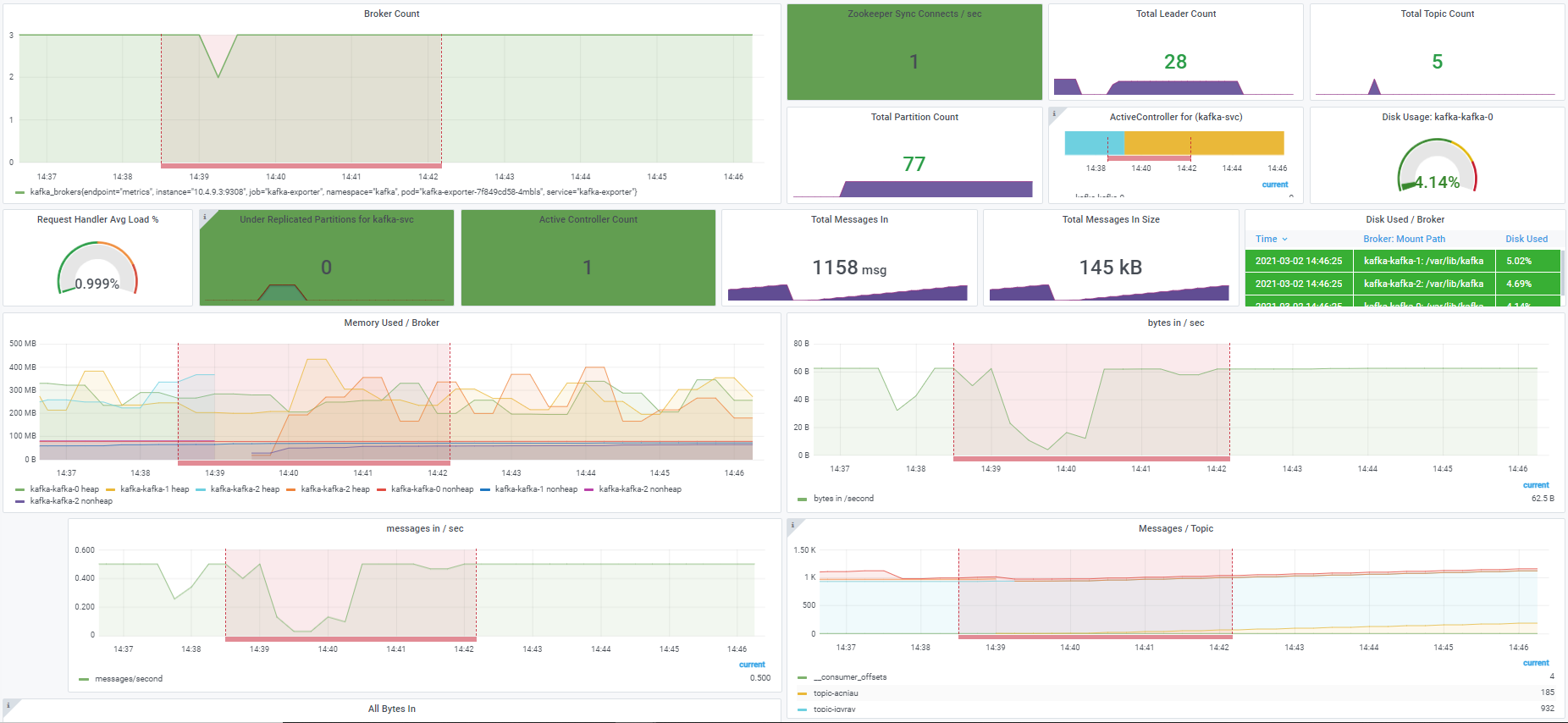This screenshot has height=723, width=1568.
Task: Toggle bytes in /second legend series
Action: point(843,499)
